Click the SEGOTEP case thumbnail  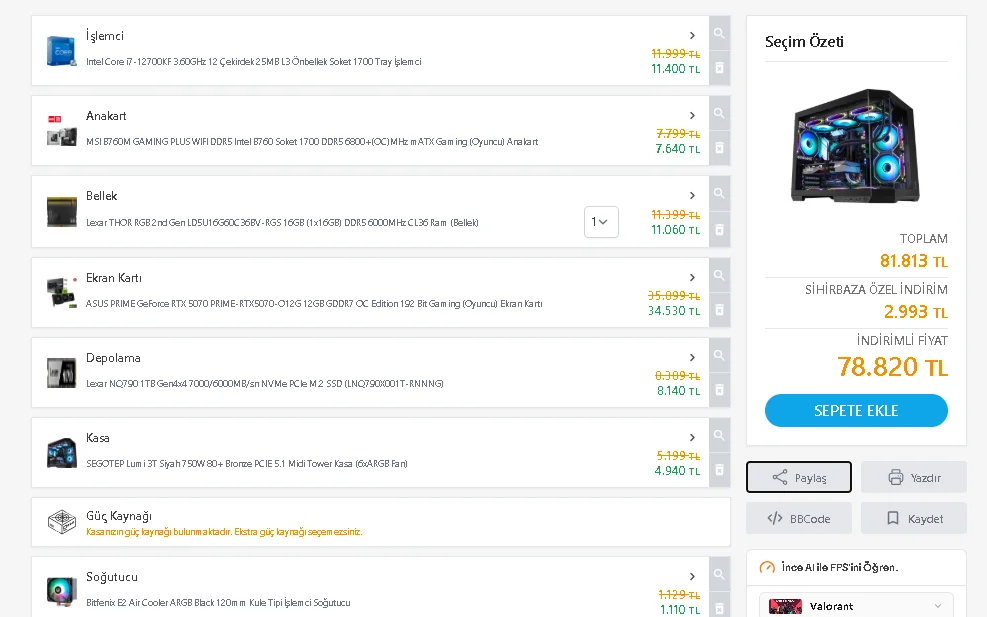[x=62, y=453]
